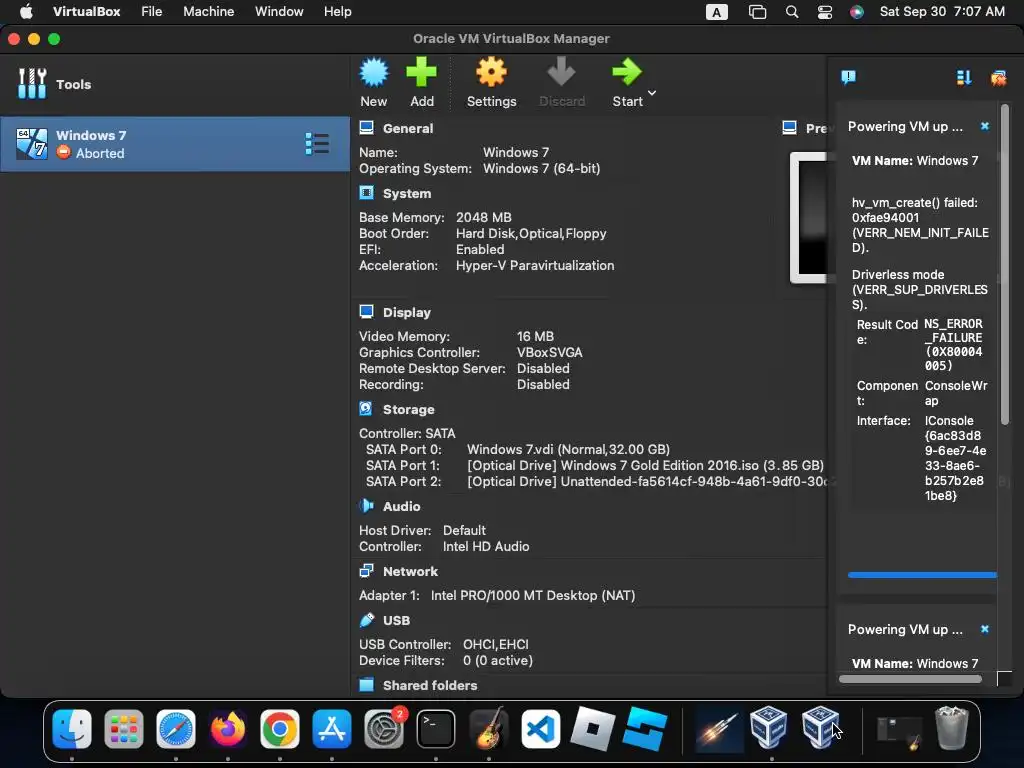
Task: Open the dropdown arrow beside Start
Action: [x=652, y=93]
